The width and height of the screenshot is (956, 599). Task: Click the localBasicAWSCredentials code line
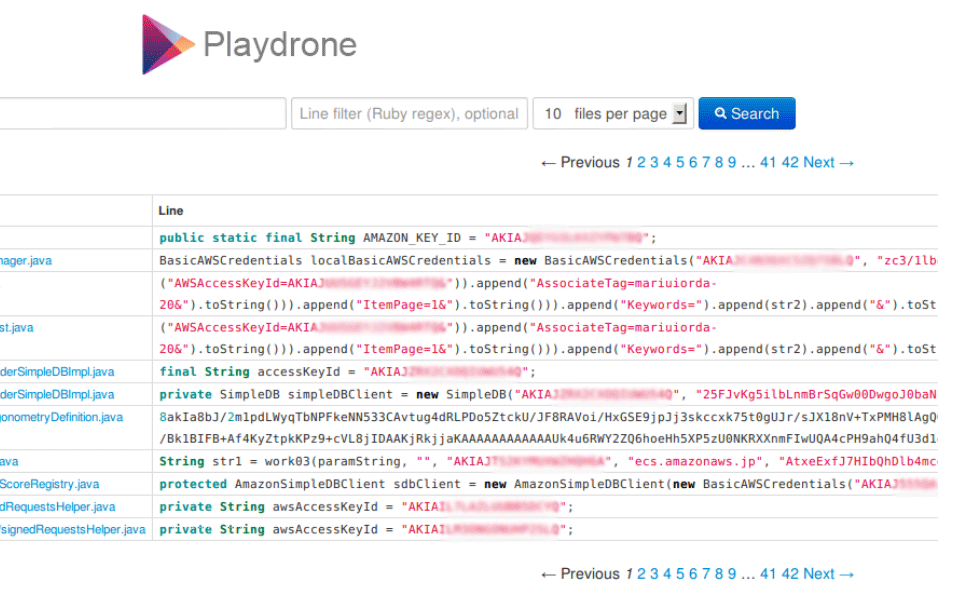[548, 260]
